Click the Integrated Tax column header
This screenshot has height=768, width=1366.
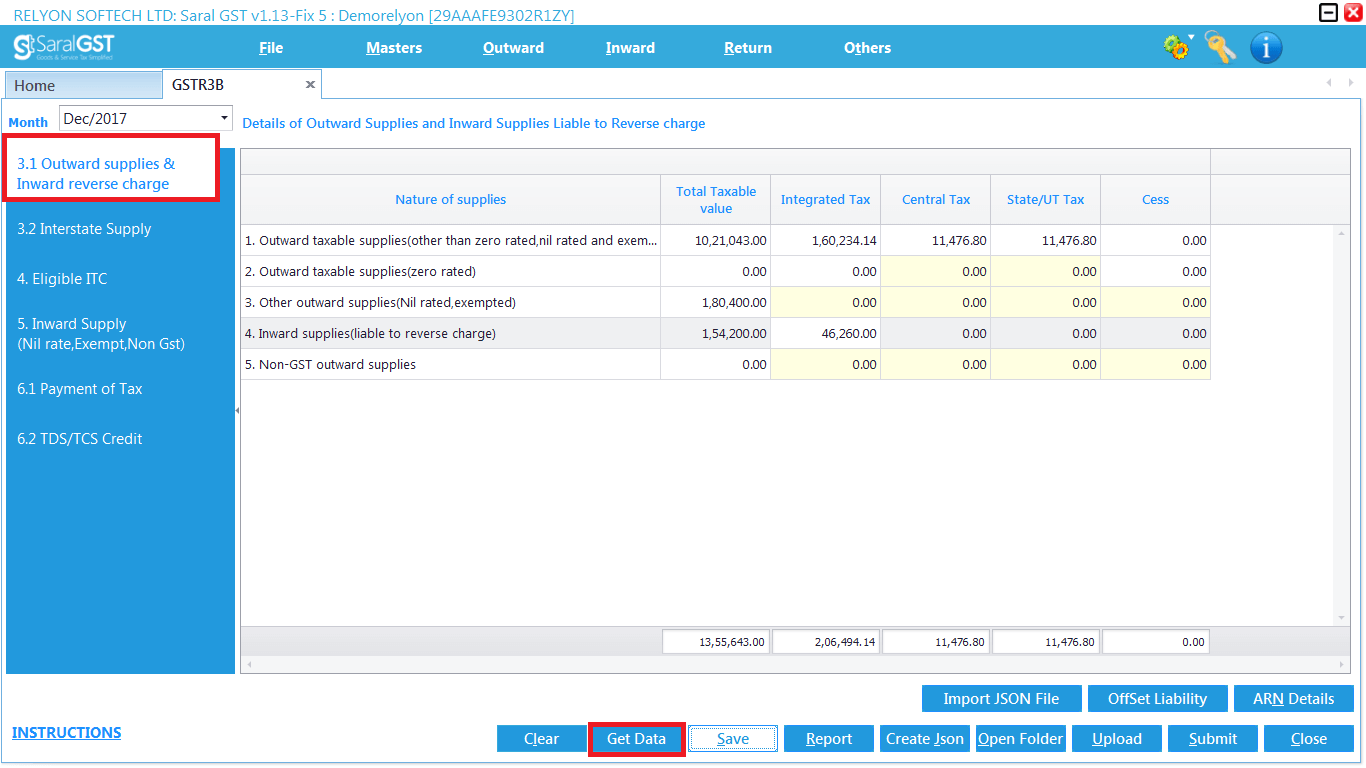[826, 200]
